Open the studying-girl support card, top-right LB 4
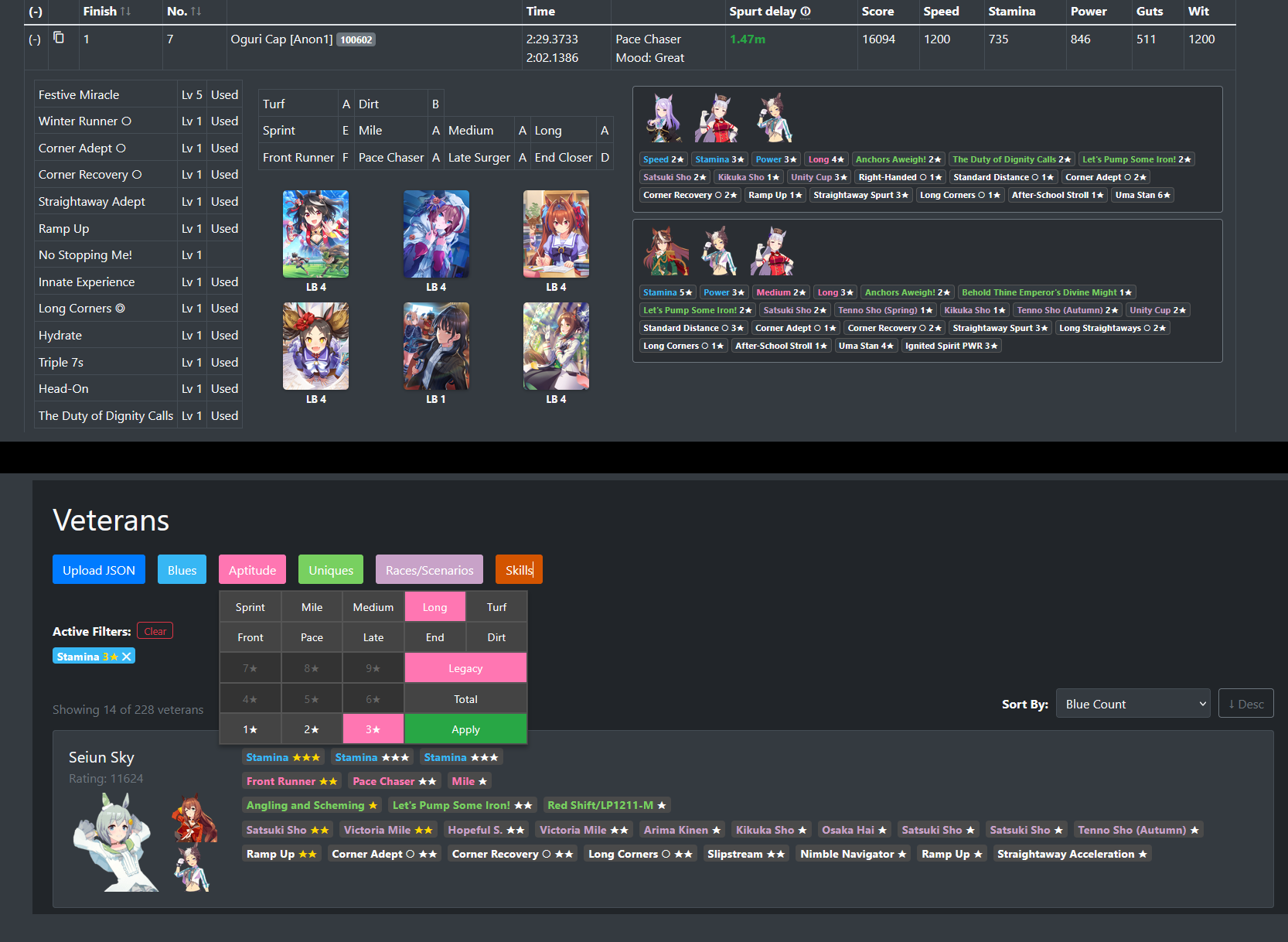Screen dimensions: 1288x942 click(556, 234)
